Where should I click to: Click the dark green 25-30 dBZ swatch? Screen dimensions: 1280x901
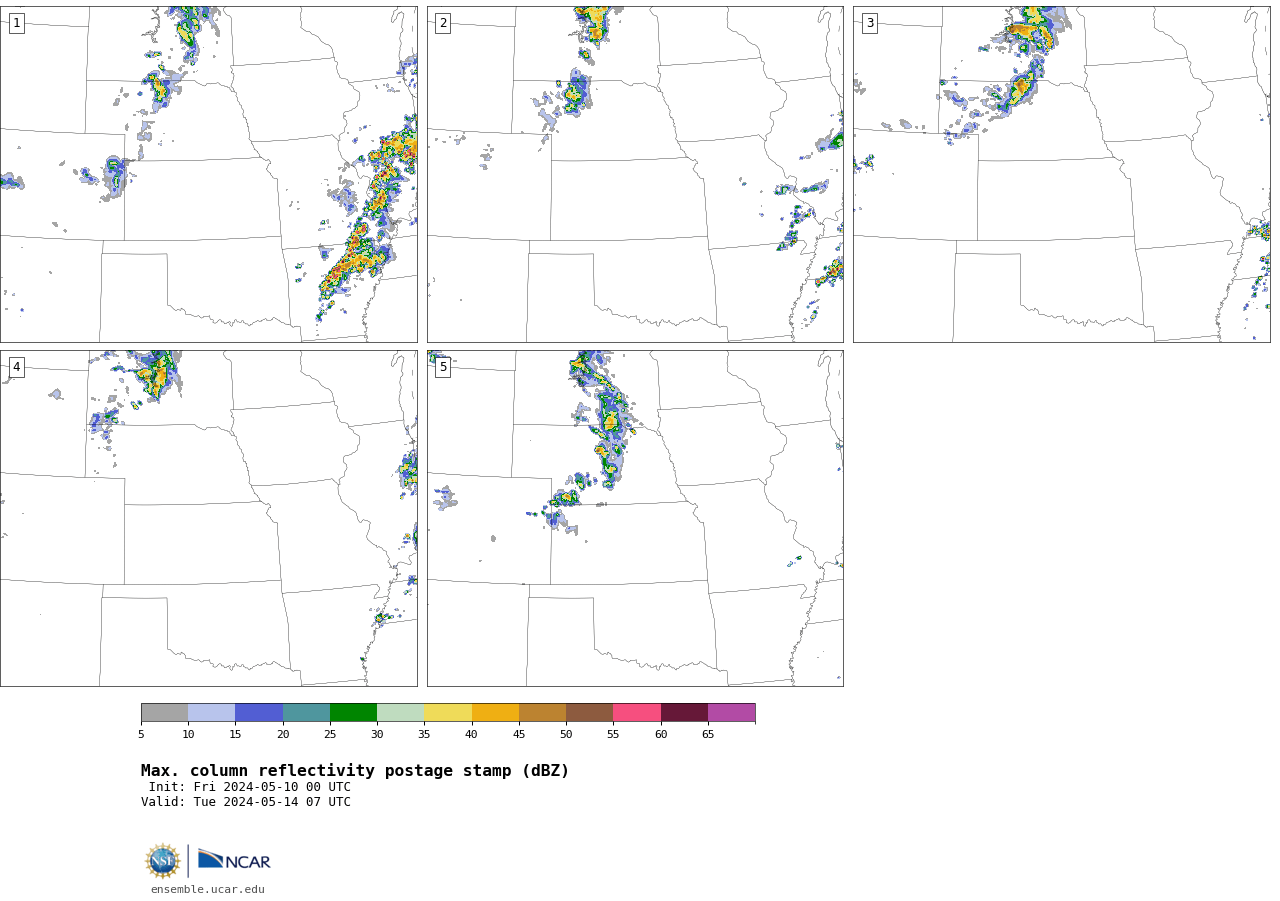tap(353, 712)
